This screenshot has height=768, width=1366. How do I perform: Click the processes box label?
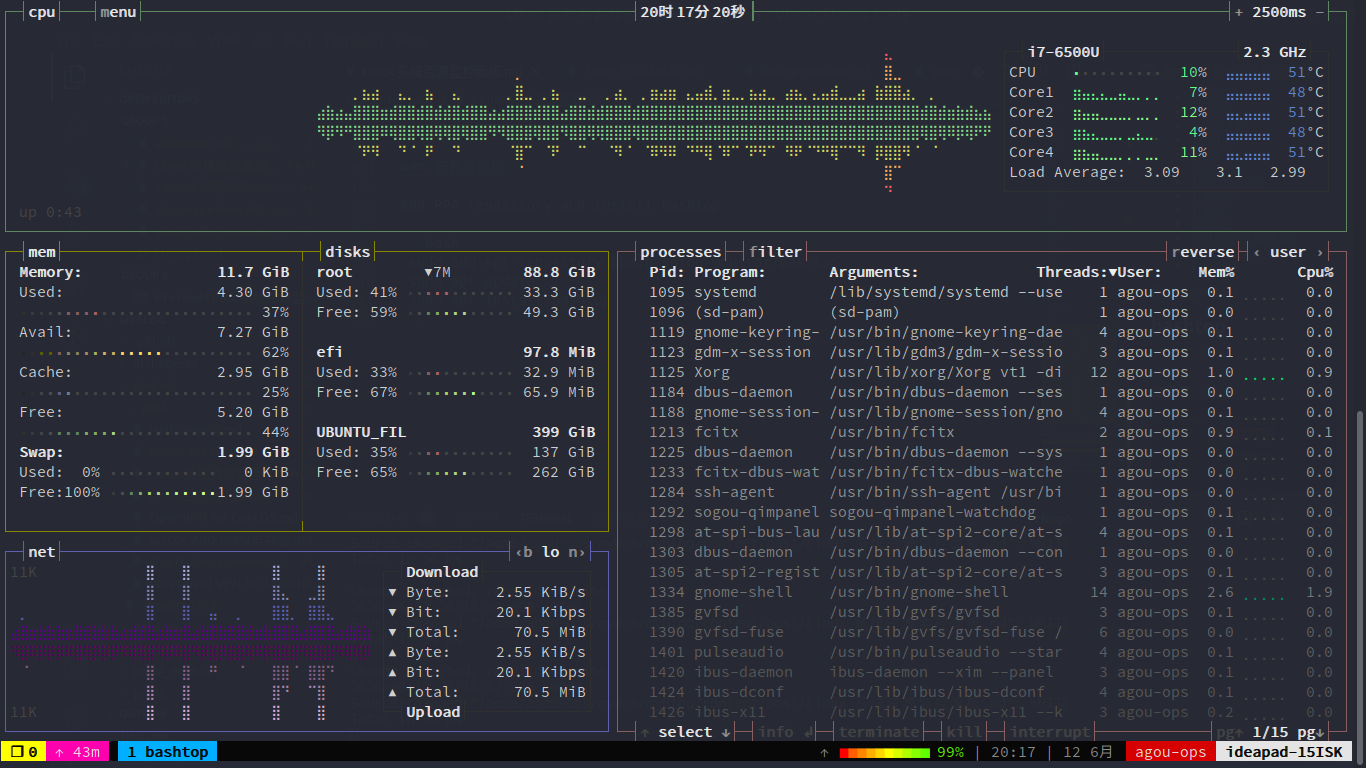680,252
